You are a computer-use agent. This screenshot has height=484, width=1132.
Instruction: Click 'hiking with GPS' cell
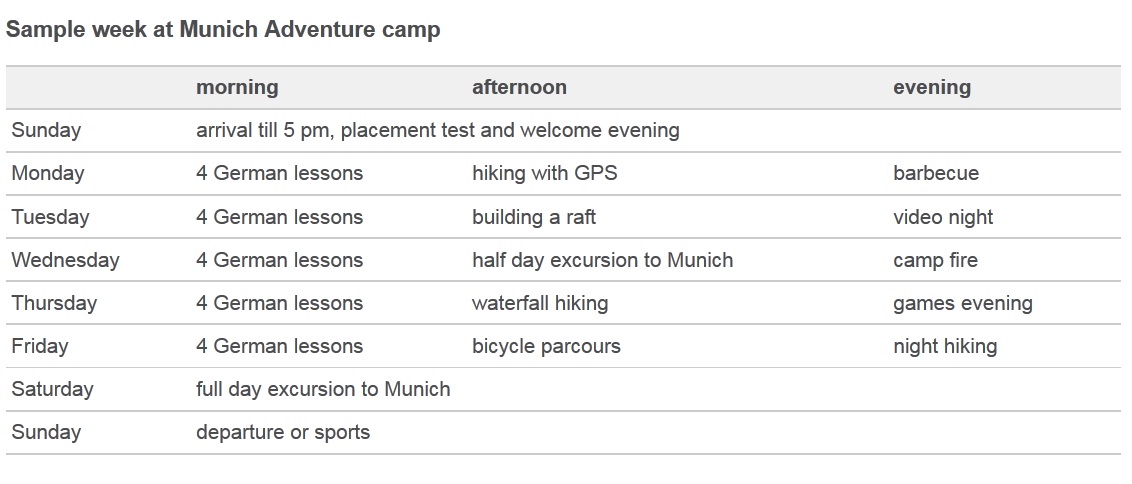(544, 173)
